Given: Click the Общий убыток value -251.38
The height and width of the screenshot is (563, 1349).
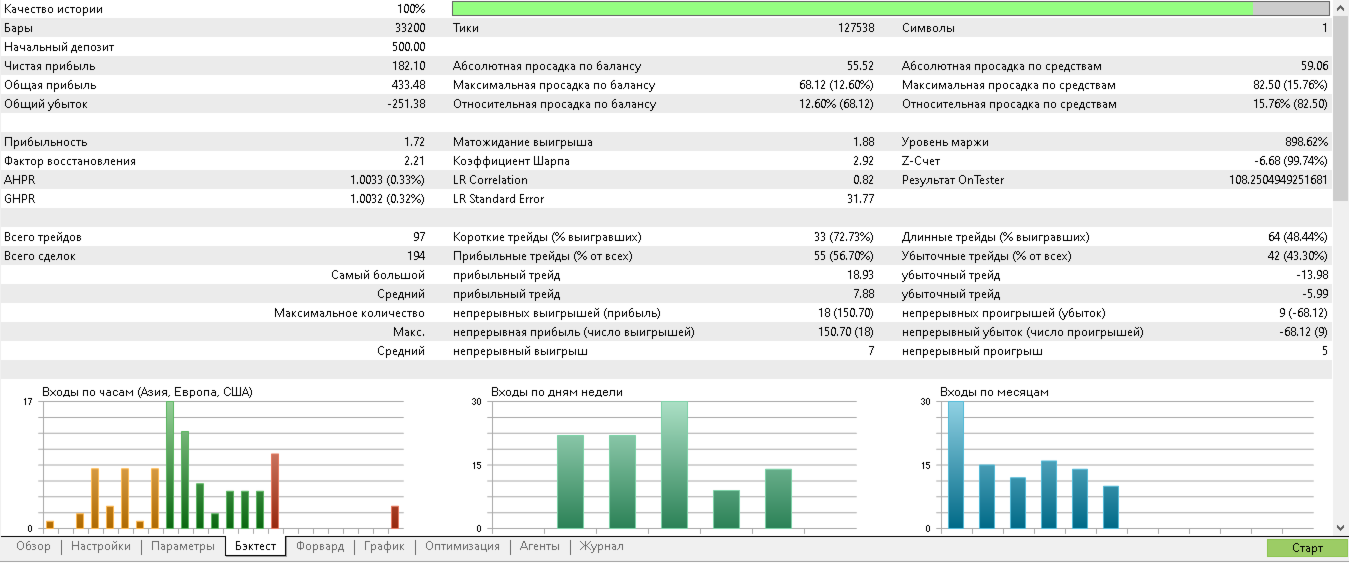Looking at the screenshot, I should click(x=405, y=104).
